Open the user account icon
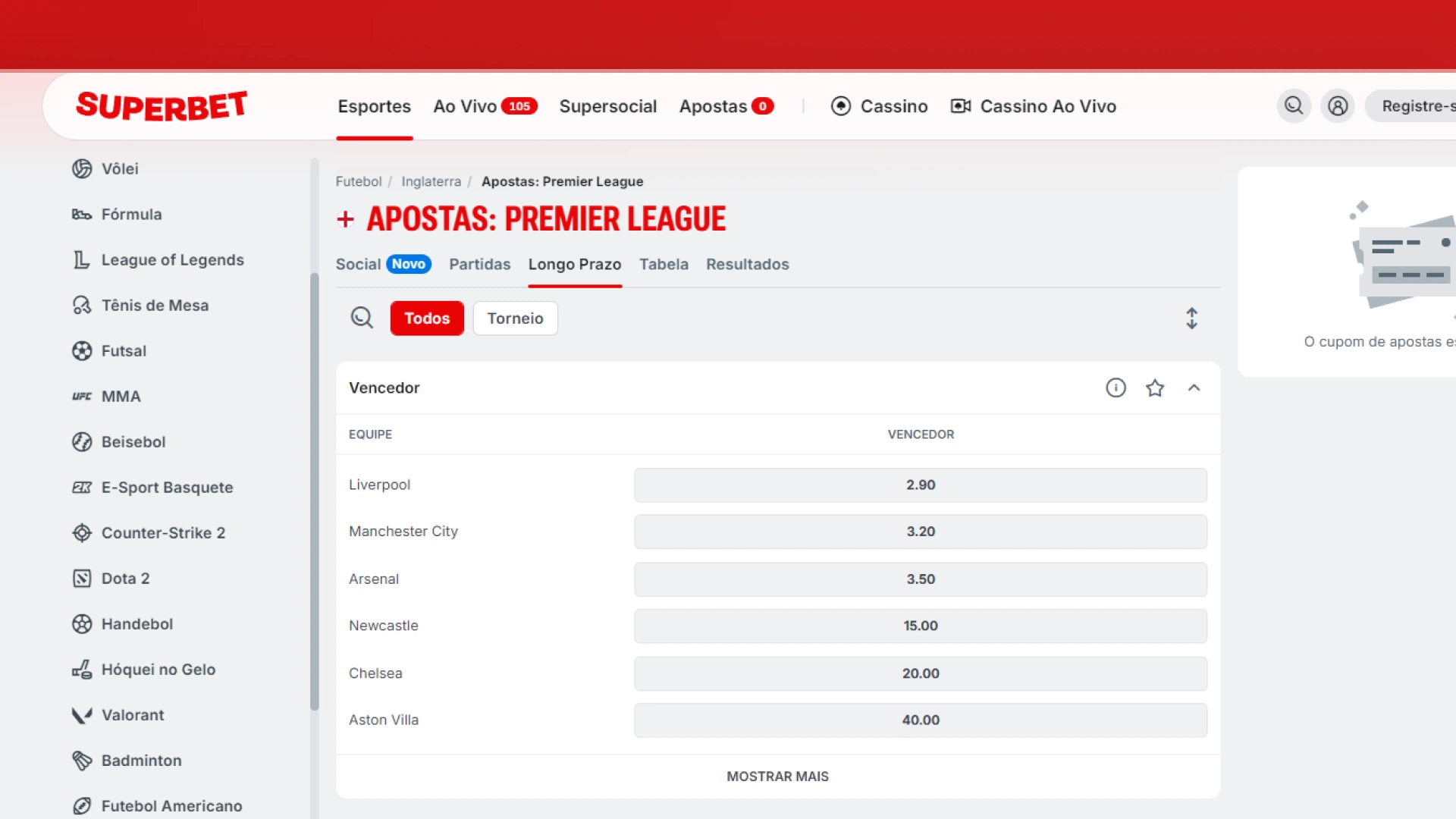The width and height of the screenshot is (1456, 819). click(1338, 106)
